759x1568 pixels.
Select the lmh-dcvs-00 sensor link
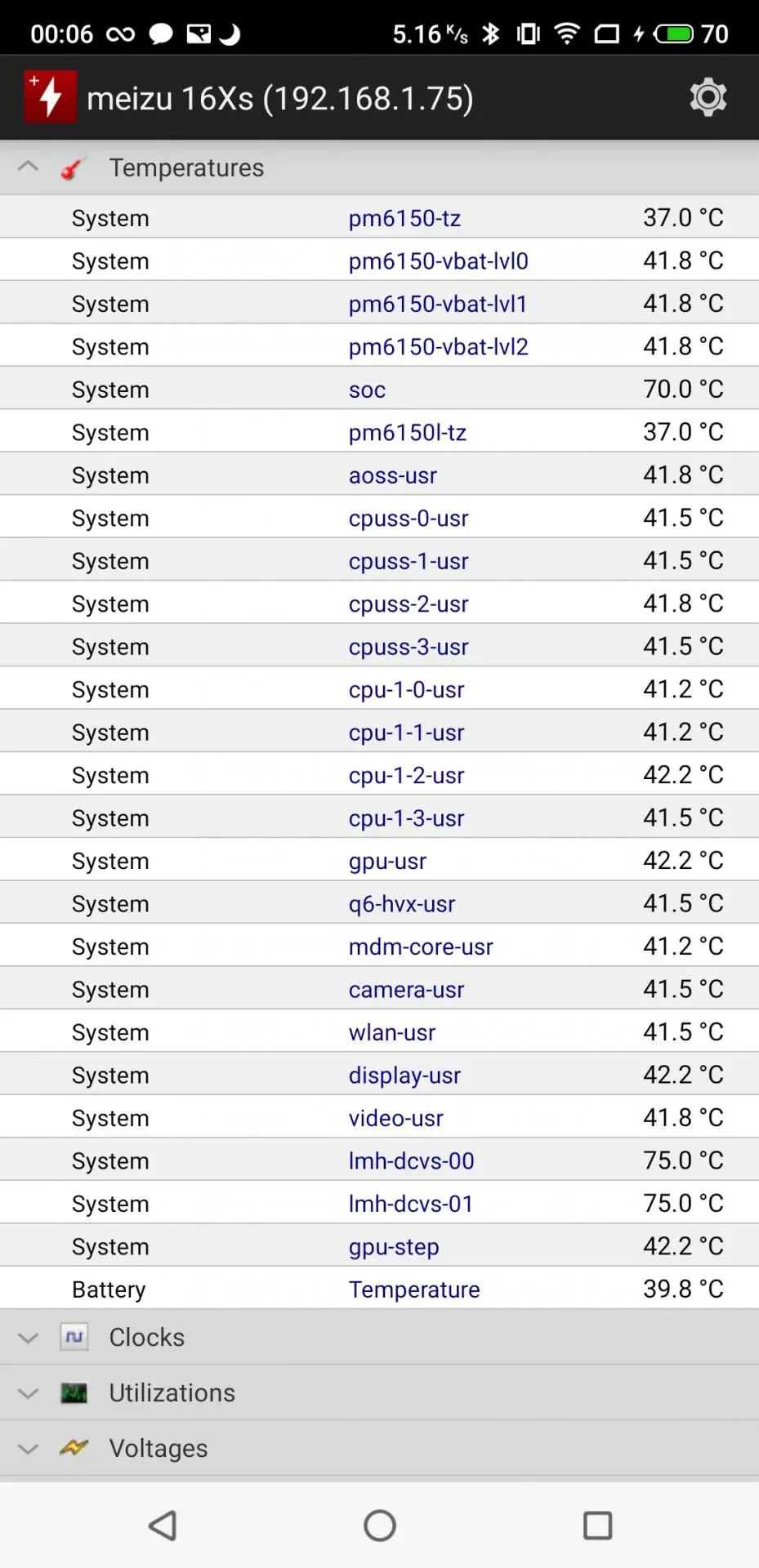pyautogui.click(x=411, y=1160)
